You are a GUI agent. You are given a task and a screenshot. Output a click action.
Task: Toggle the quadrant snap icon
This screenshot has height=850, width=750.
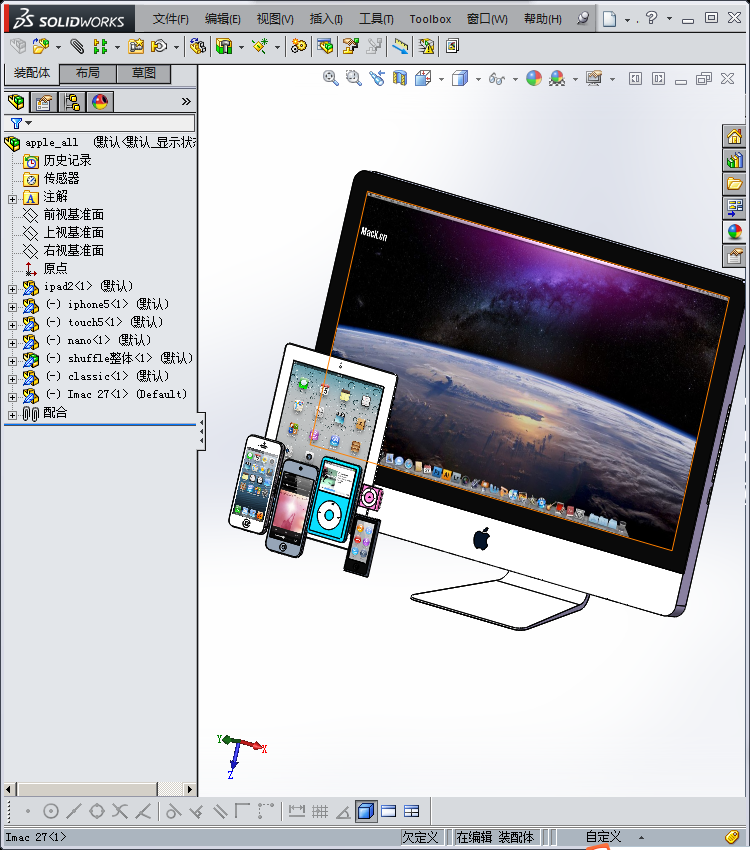pos(97,812)
